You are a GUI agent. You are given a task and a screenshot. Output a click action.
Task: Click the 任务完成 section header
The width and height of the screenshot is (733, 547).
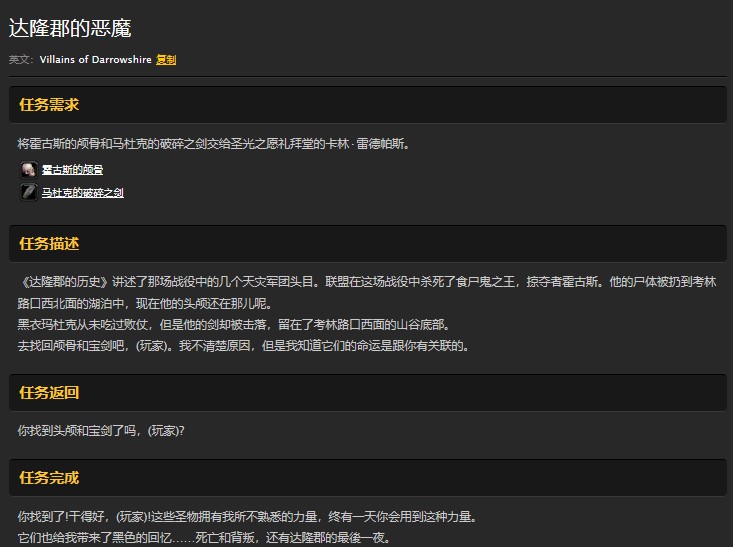[367, 478]
